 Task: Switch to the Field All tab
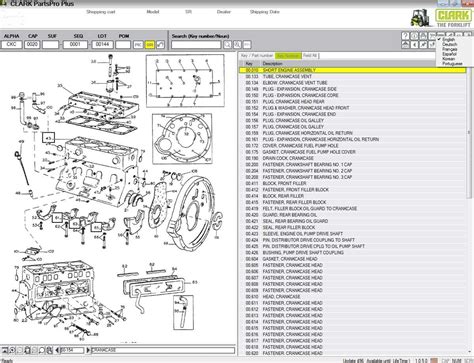[310, 56]
